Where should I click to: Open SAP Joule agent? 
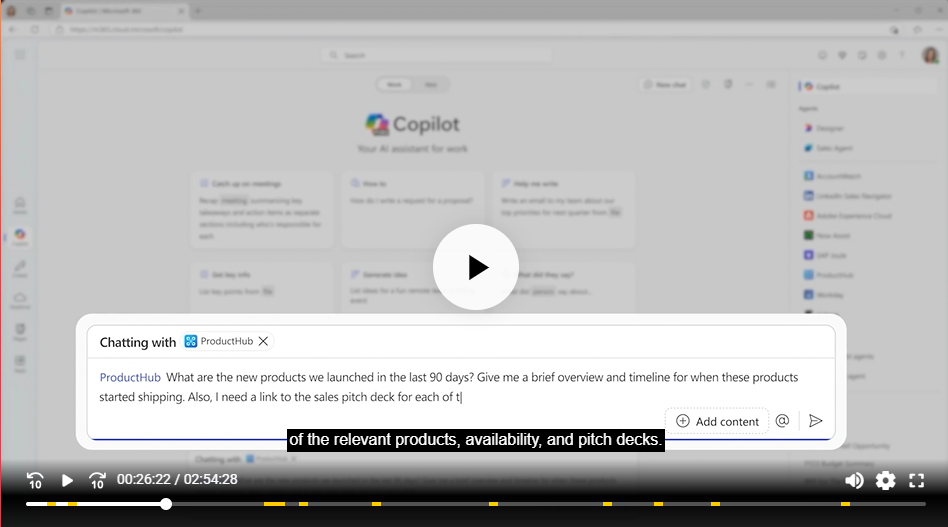825,255
